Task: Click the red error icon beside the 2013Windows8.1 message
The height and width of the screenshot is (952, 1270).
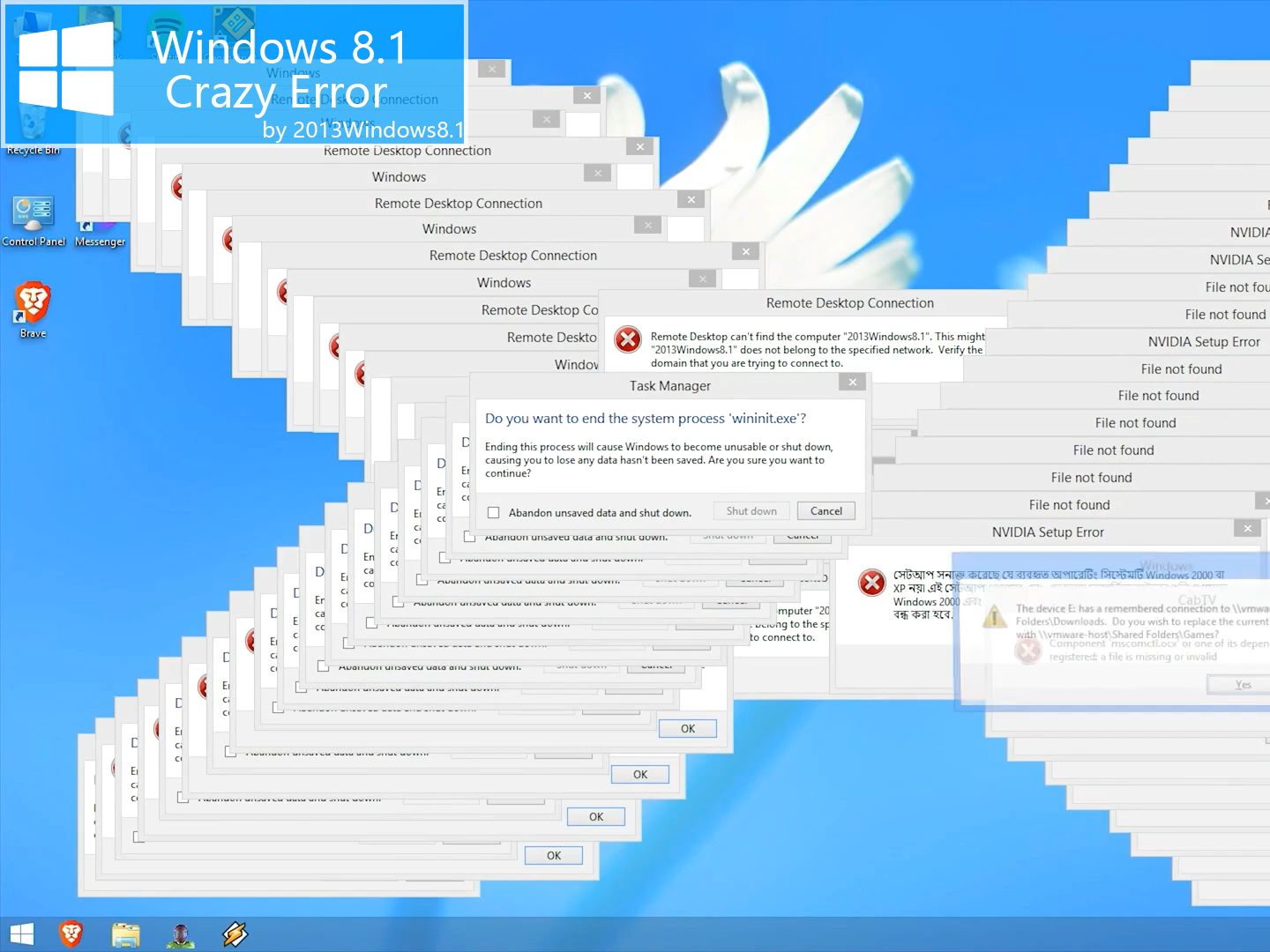Action: pyautogui.click(x=628, y=339)
